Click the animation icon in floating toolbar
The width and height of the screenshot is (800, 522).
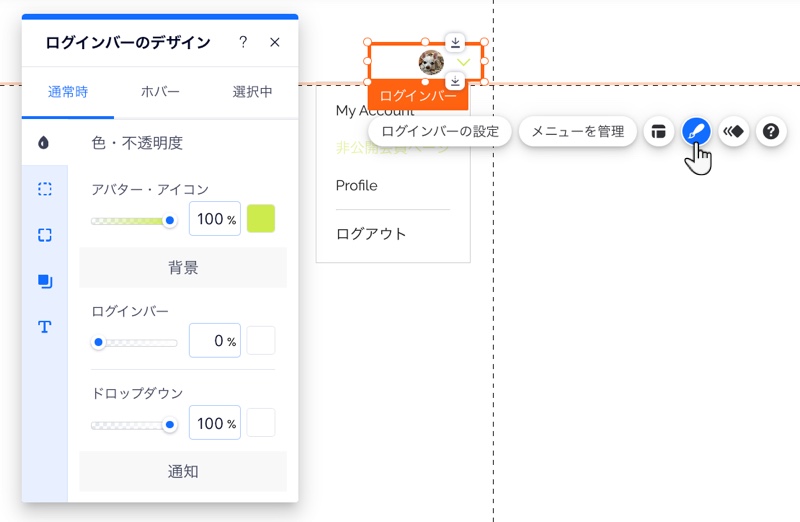[734, 132]
